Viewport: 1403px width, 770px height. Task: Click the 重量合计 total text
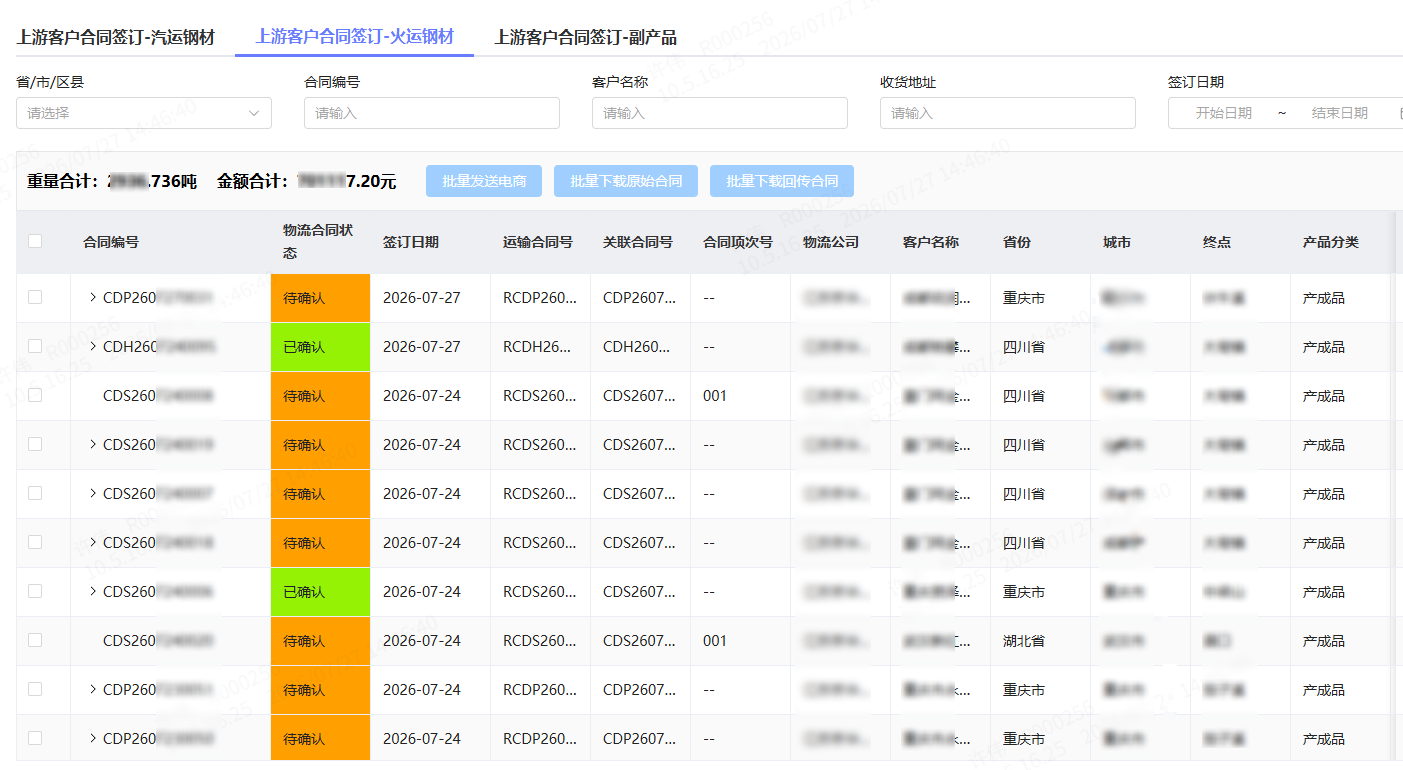coord(112,181)
